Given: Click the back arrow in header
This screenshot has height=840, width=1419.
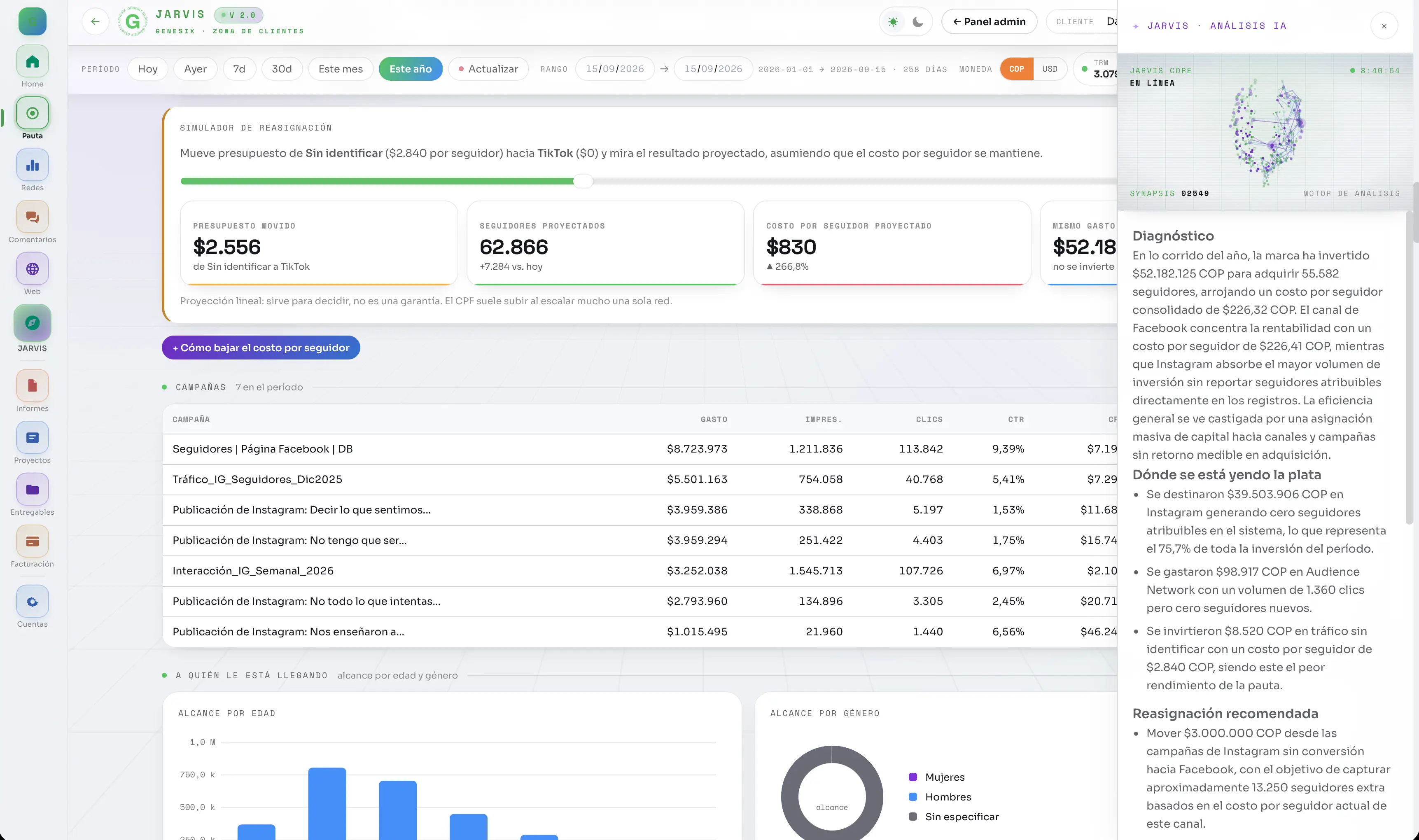Looking at the screenshot, I should (95, 21).
